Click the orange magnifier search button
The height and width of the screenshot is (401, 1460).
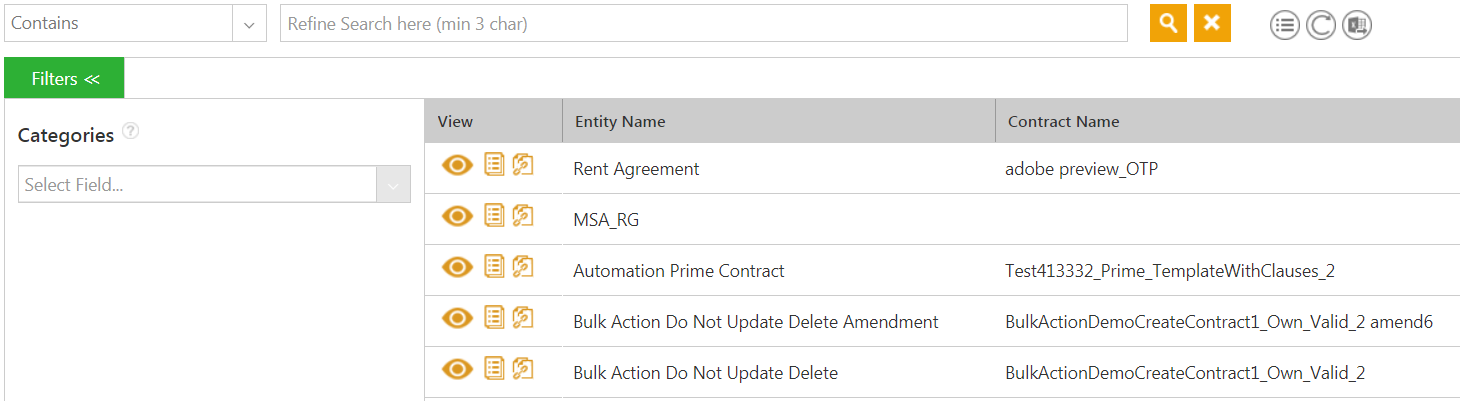(x=1168, y=23)
